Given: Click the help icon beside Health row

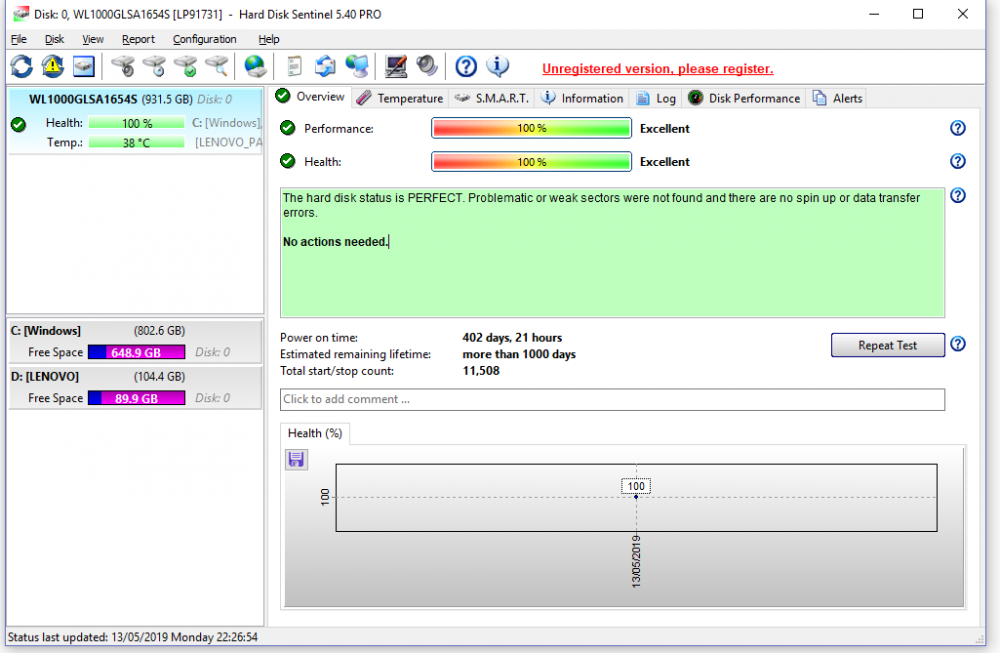Looking at the screenshot, I should [x=958, y=161].
